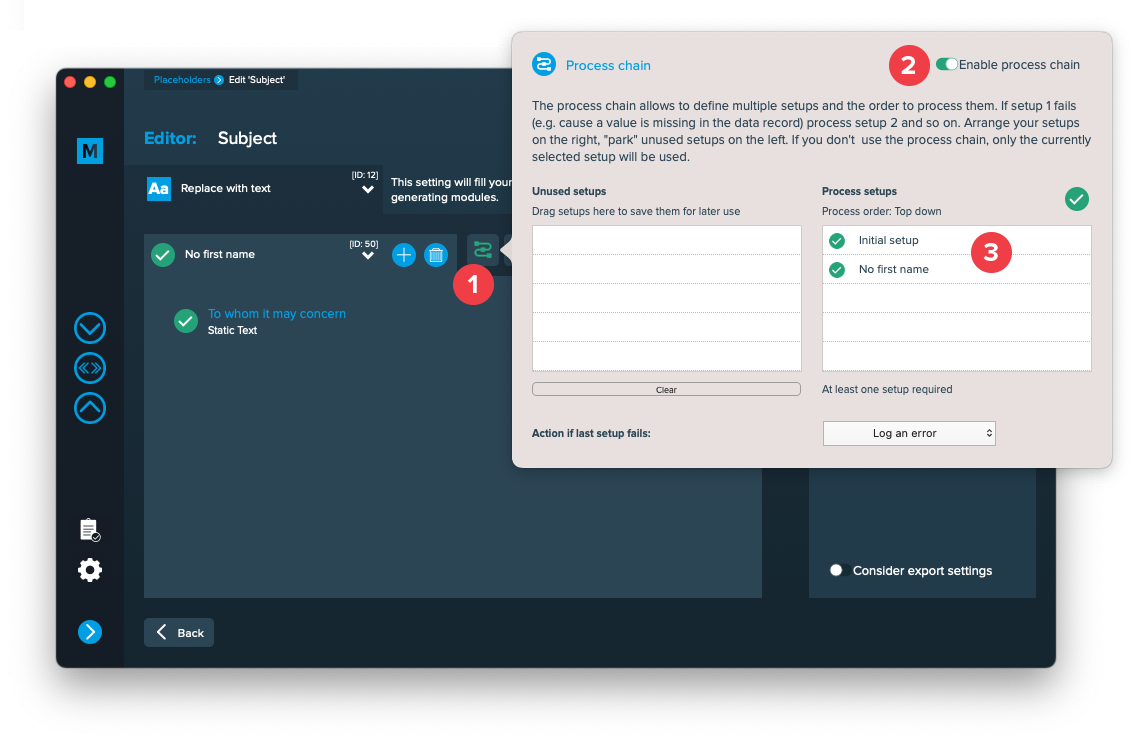The width and height of the screenshot is (1148, 742).
Task: Click the circled up arrow sidebar icon
Action: [90, 408]
